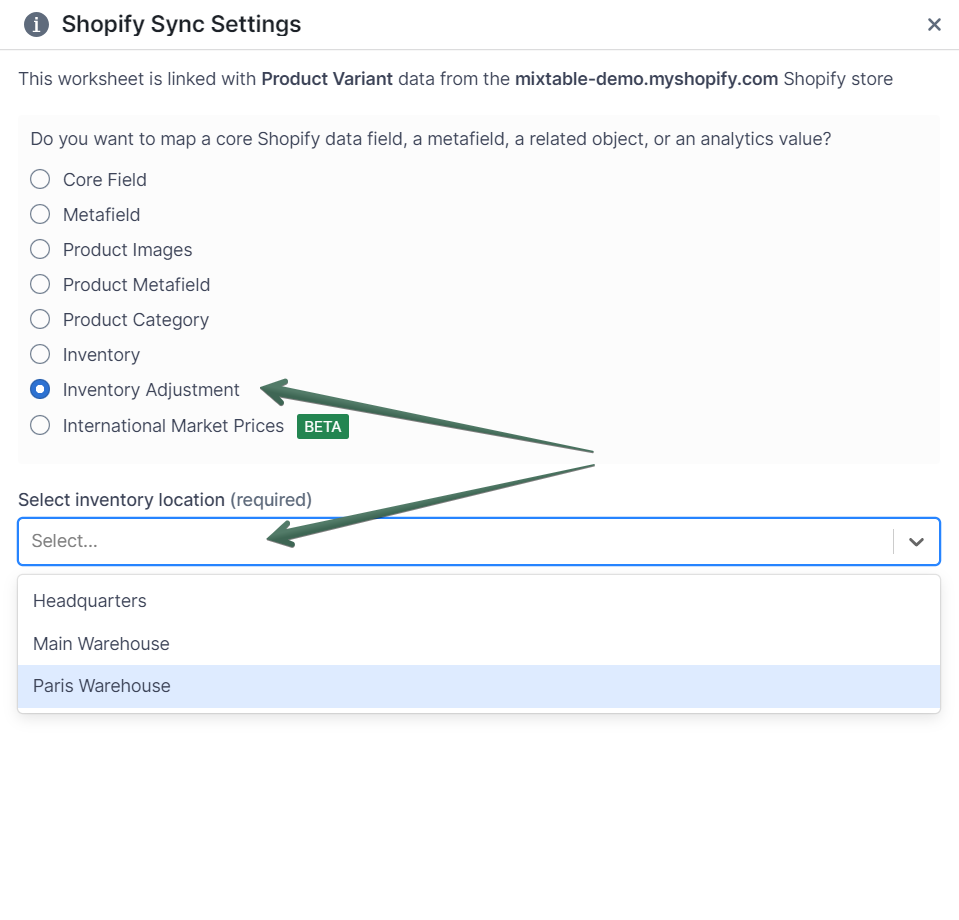Select Paris Warehouse from the dropdown
This screenshot has width=959, height=920.
coord(103,686)
